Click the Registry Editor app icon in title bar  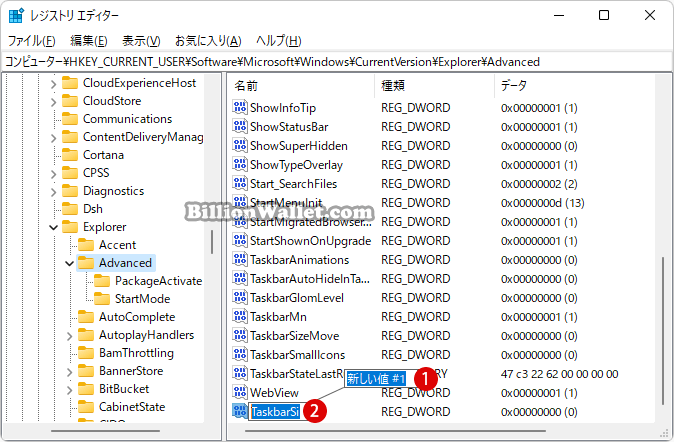(x=16, y=15)
